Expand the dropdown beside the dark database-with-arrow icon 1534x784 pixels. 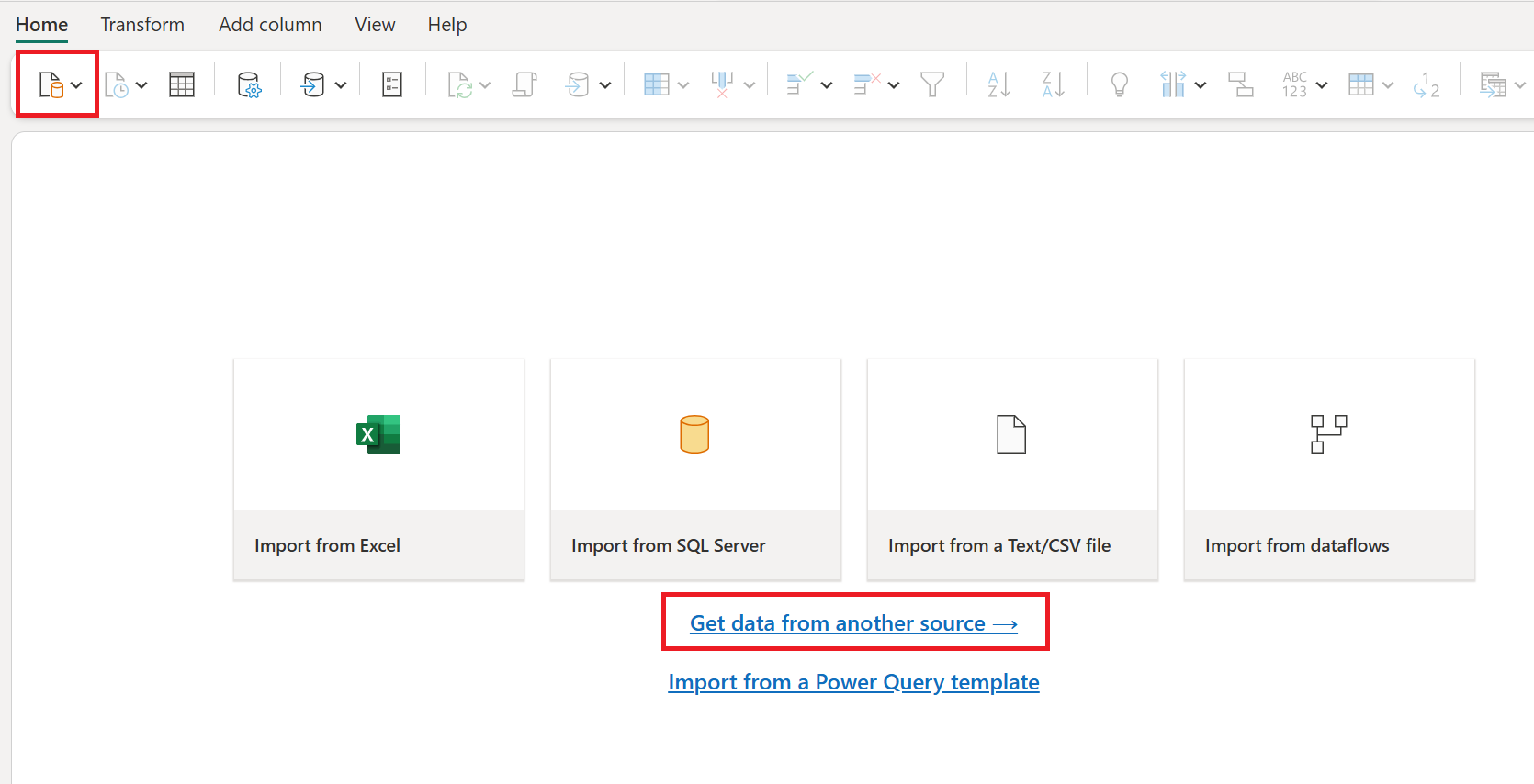coord(341,85)
